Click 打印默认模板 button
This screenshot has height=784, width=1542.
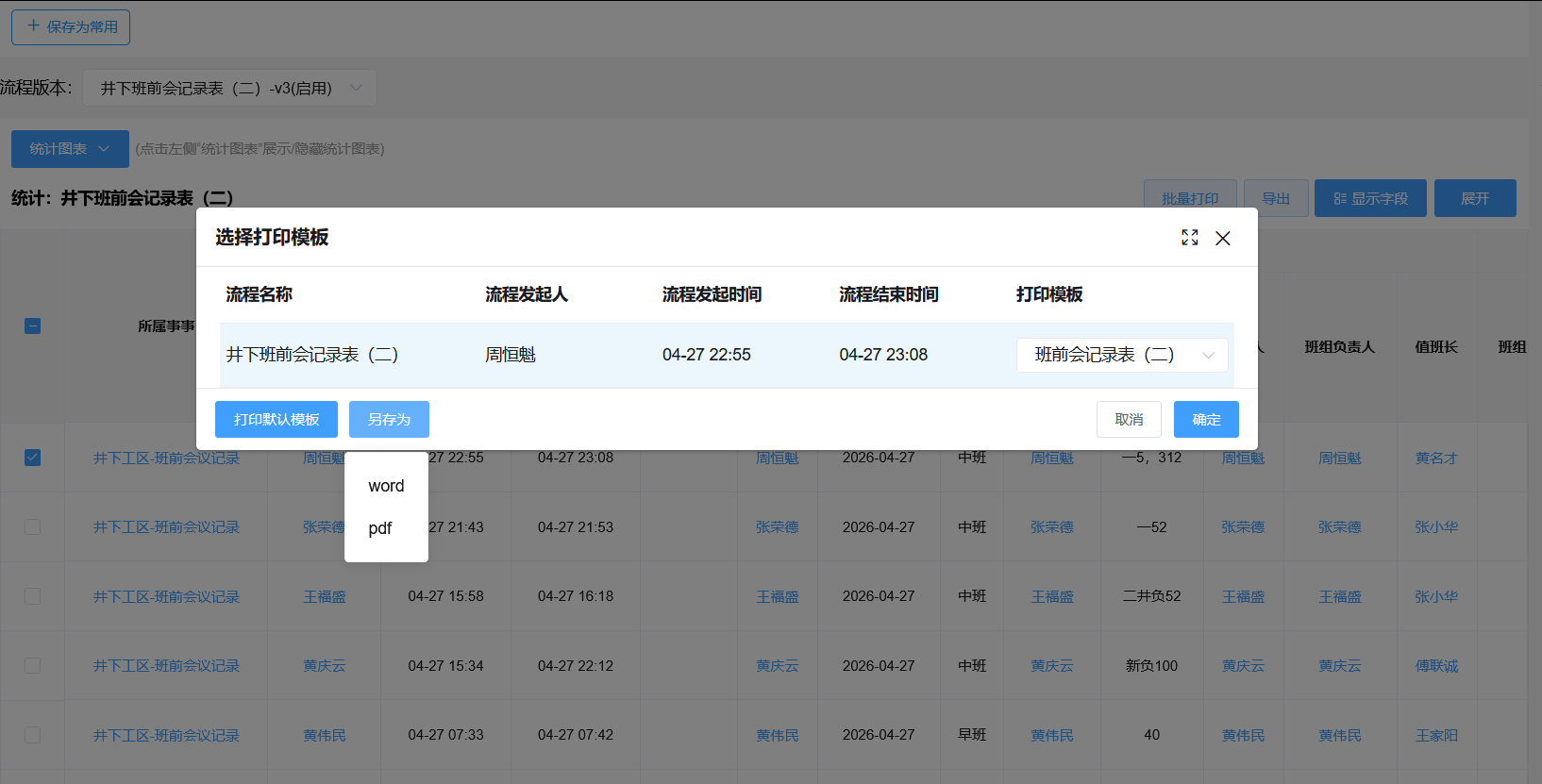point(277,419)
